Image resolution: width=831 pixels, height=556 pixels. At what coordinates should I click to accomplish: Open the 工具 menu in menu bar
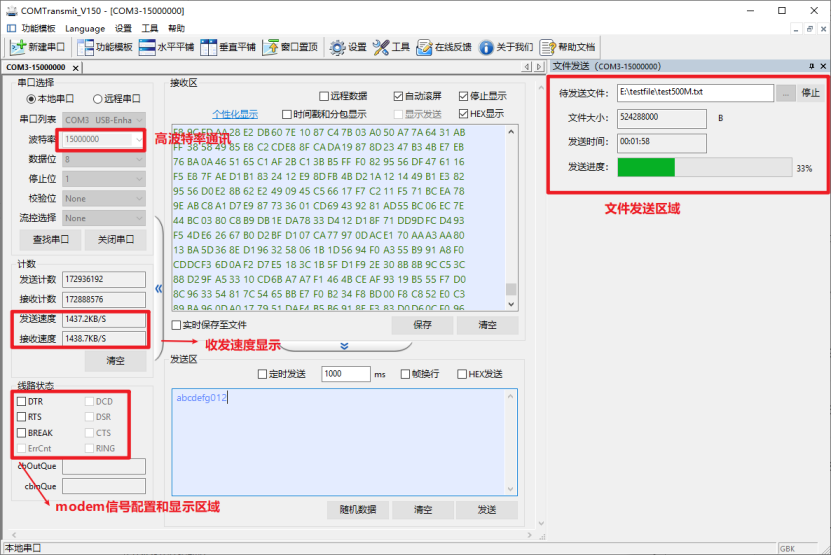pos(149,28)
